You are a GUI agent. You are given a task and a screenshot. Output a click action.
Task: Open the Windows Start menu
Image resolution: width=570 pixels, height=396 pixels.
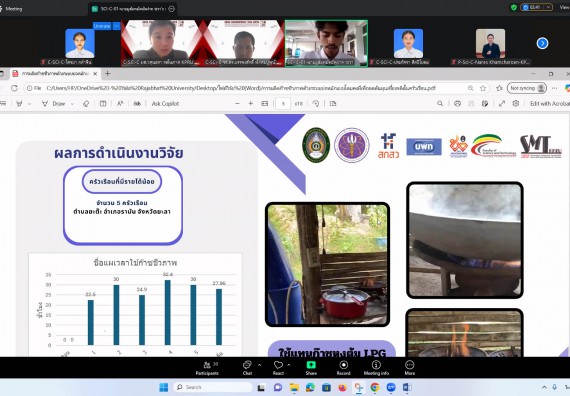tap(164, 387)
